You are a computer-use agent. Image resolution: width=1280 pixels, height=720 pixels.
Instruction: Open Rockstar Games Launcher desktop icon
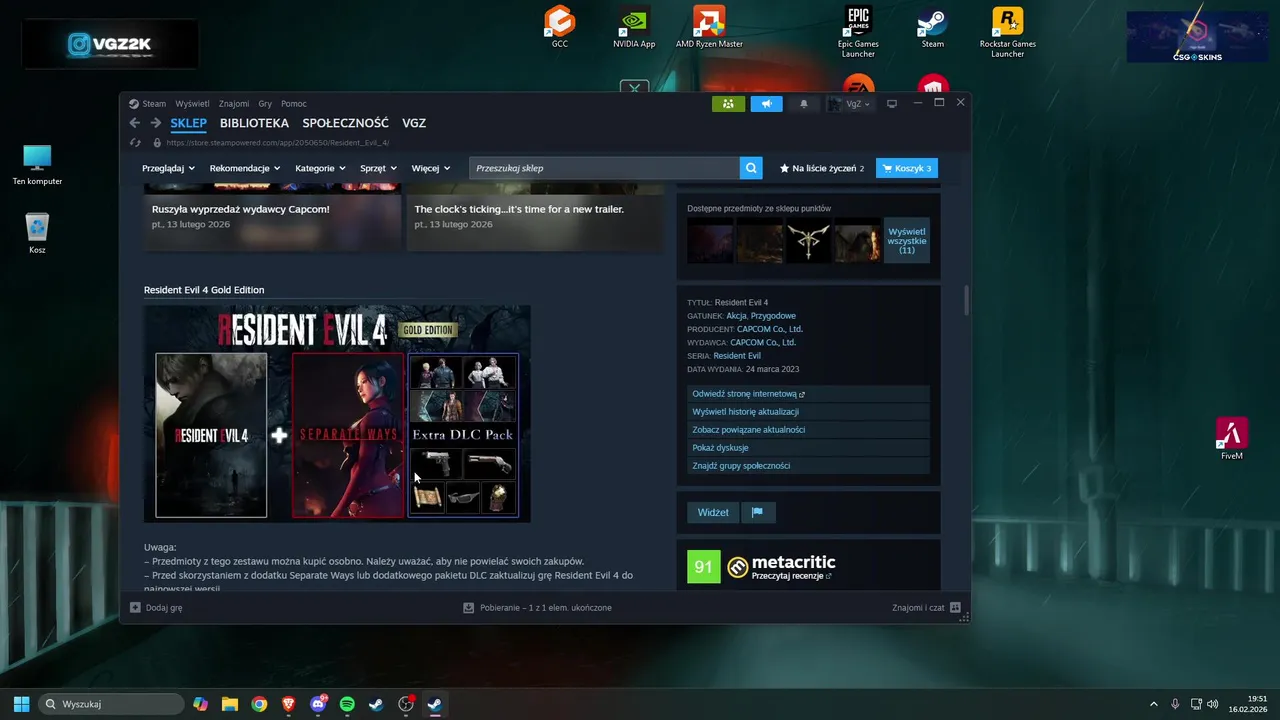point(1007,32)
